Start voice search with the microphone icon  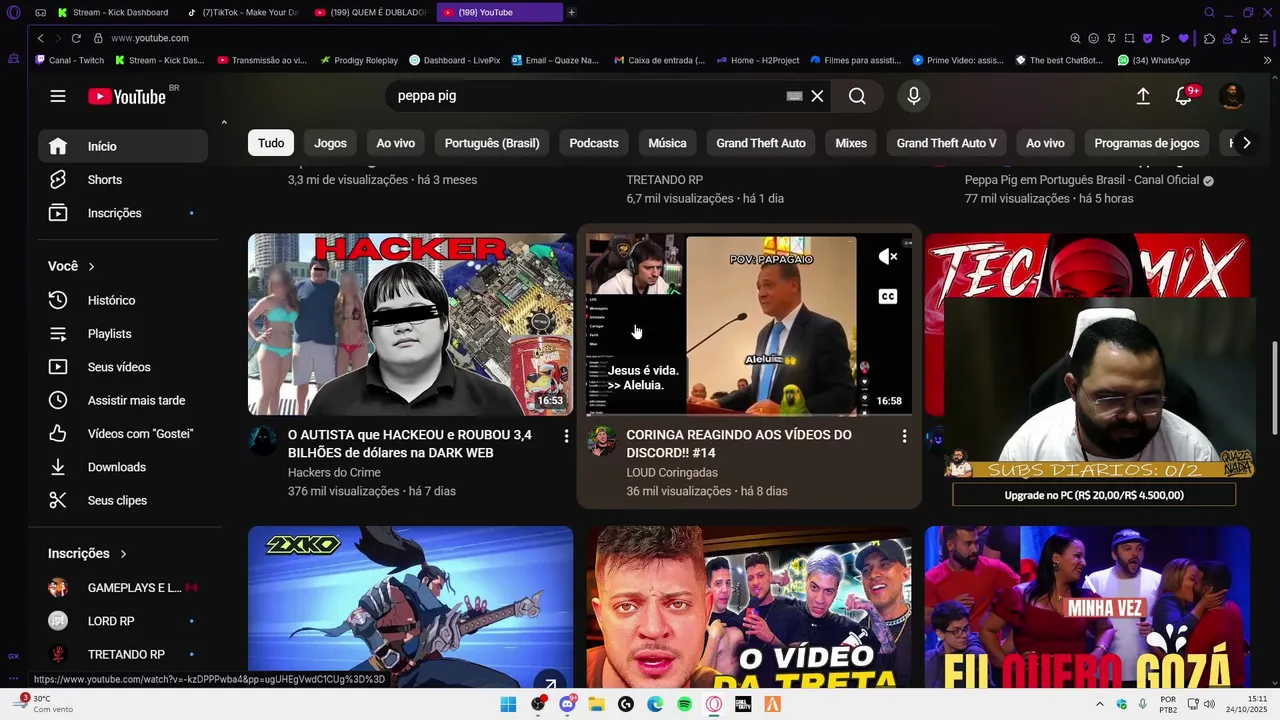(913, 96)
